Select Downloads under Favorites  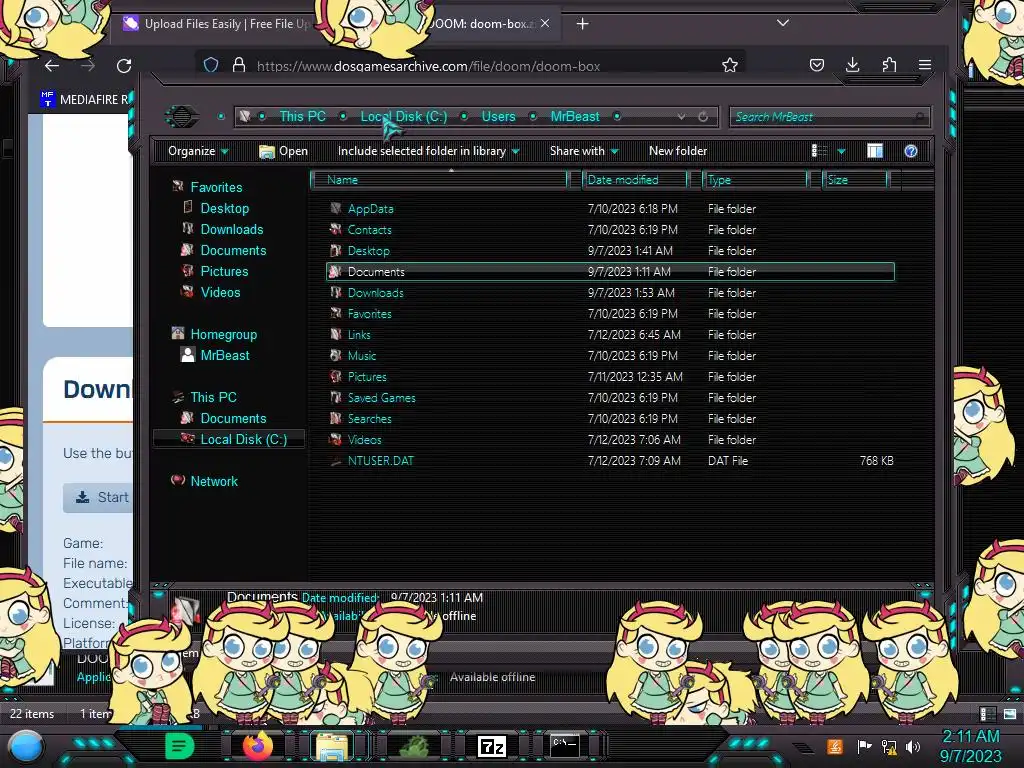click(232, 229)
